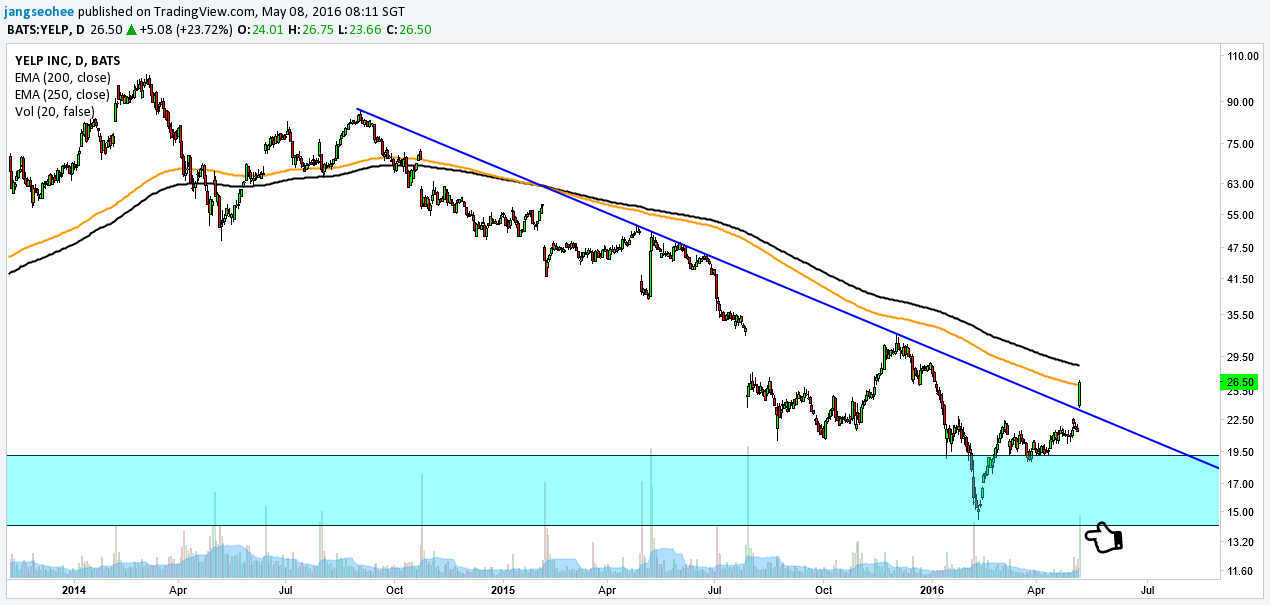Image resolution: width=1270 pixels, height=605 pixels.
Task: Click the pointing hand icon on chart
Action: tap(1103, 538)
